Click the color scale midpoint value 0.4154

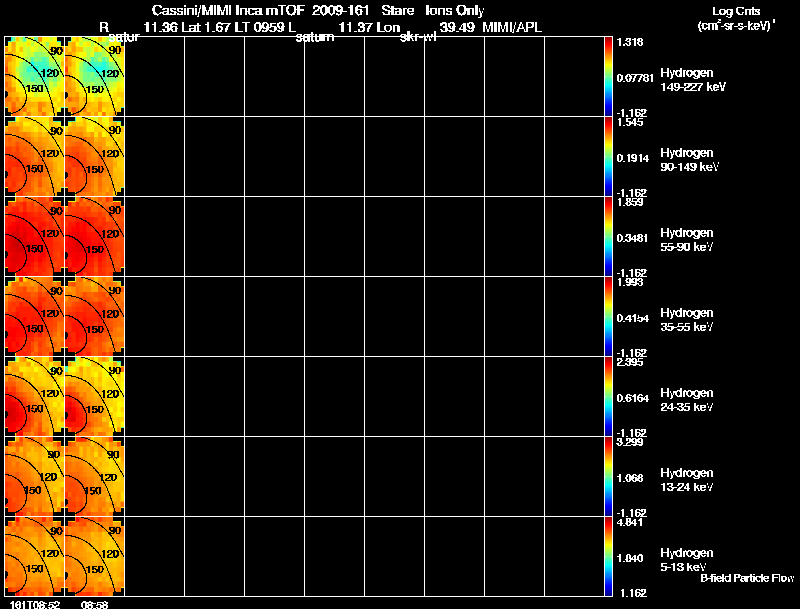[633, 318]
